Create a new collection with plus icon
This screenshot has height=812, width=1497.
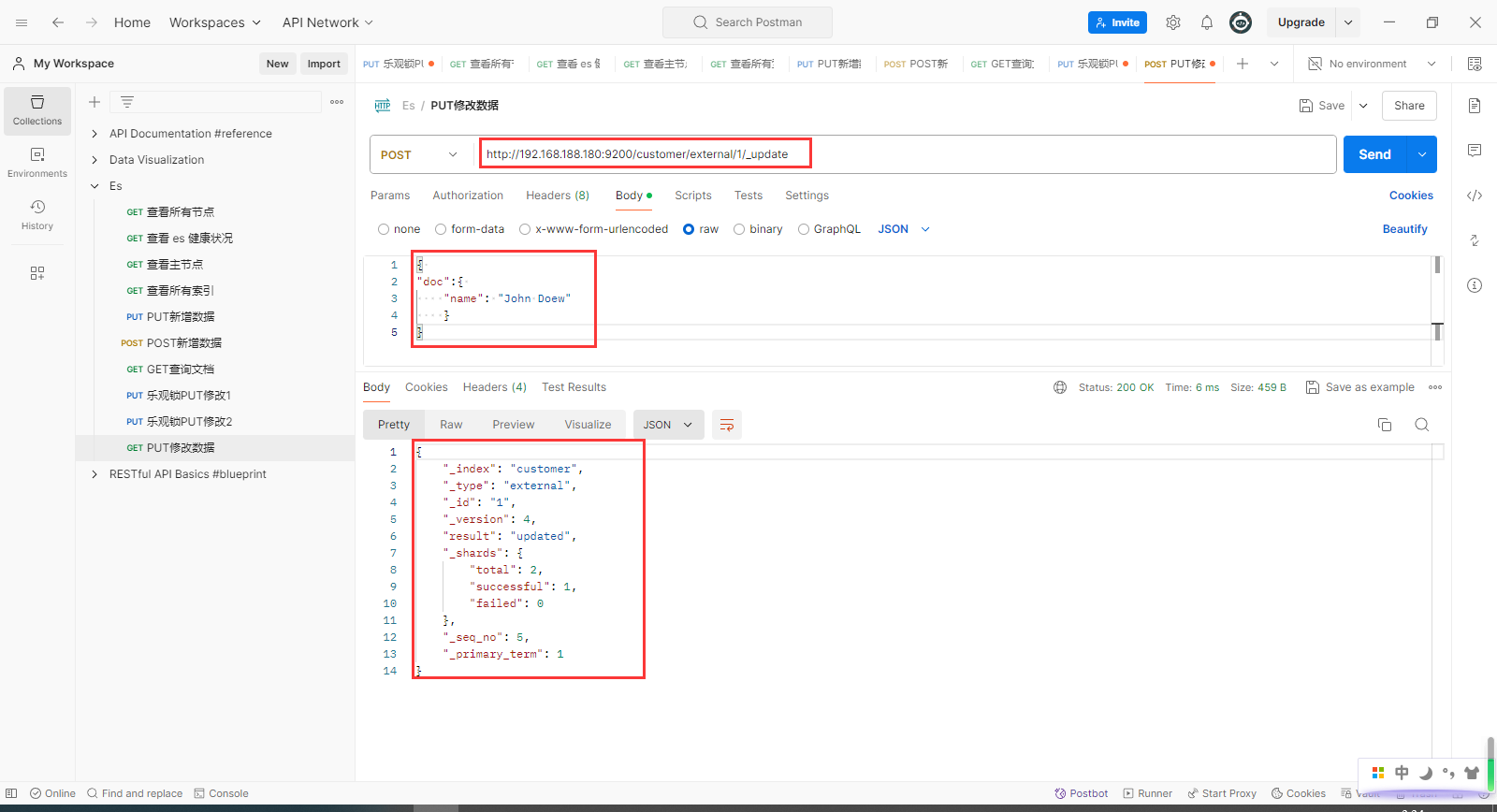point(94,102)
